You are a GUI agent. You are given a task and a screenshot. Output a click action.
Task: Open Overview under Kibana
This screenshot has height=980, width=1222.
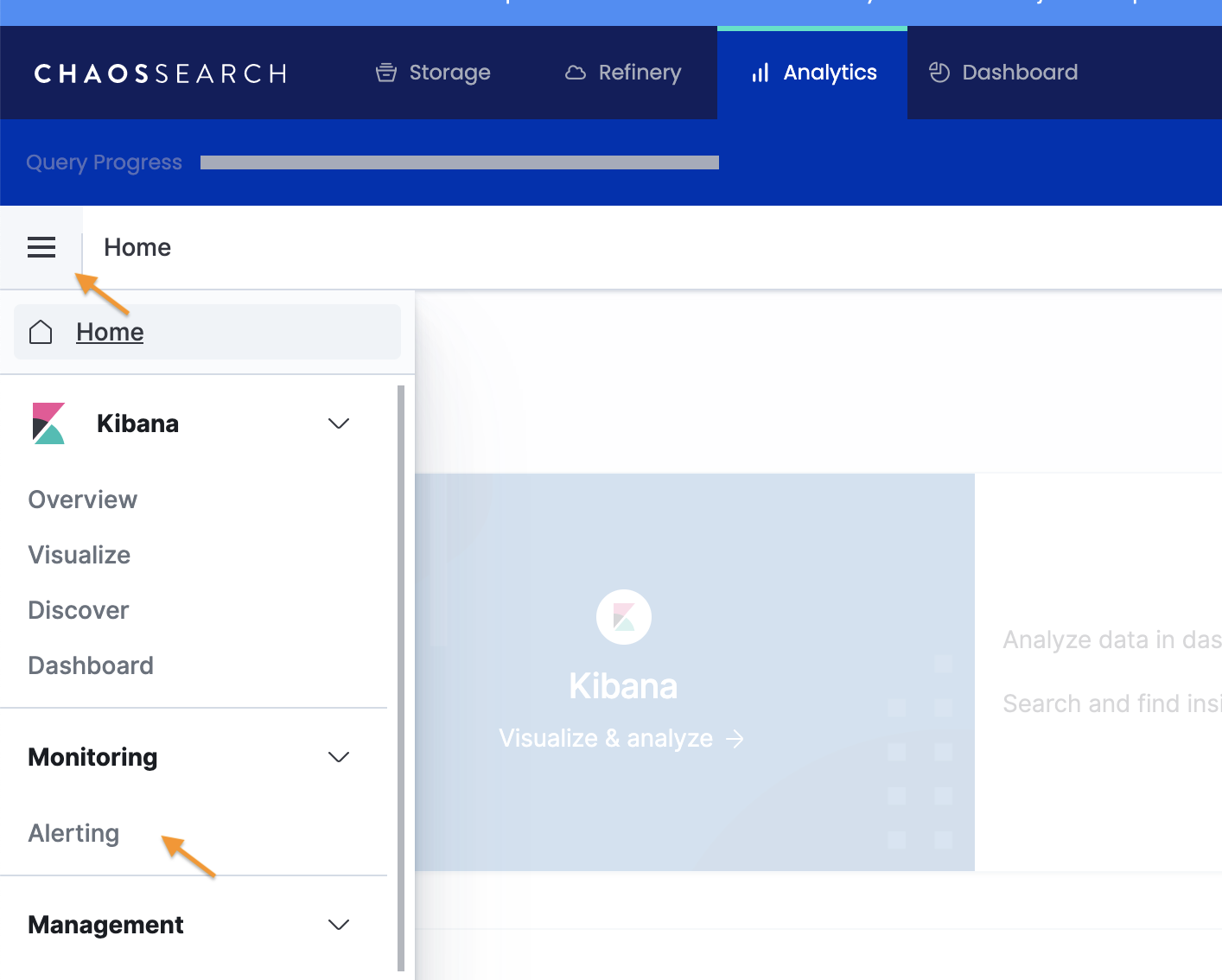point(83,500)
